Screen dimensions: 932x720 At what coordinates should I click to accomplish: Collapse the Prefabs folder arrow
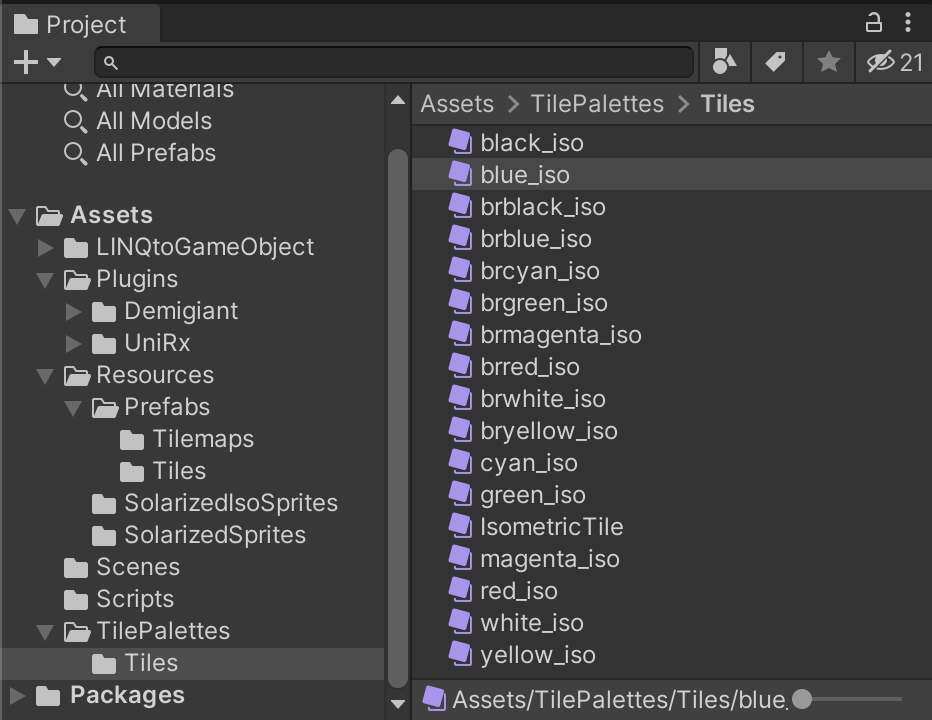[73, 408]
